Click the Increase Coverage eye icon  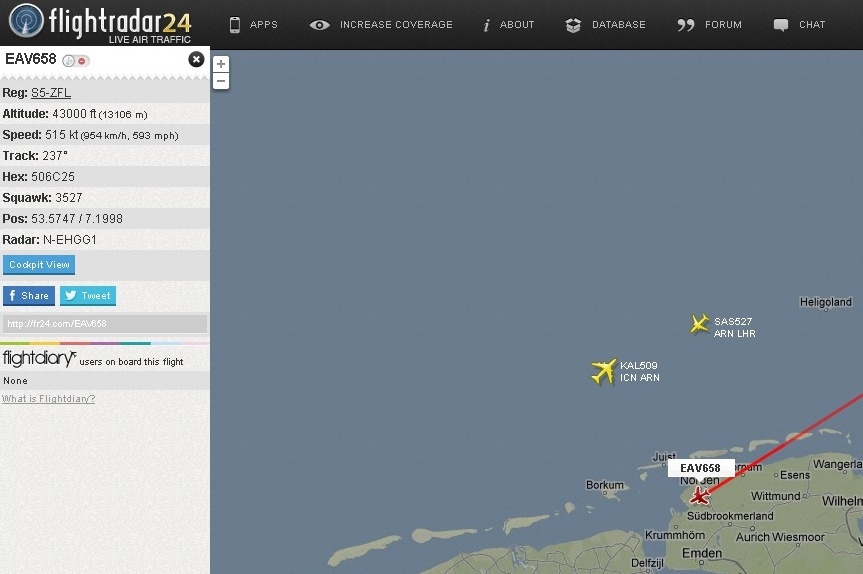319,25
